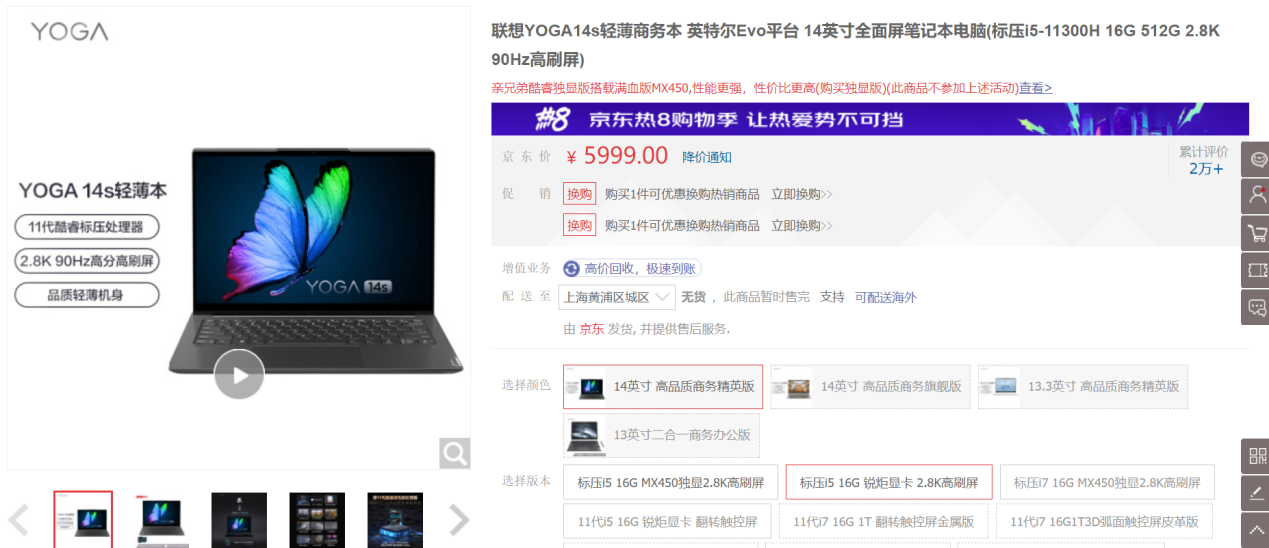Open the shopping cart icon in sidebar

point(1256,233)
